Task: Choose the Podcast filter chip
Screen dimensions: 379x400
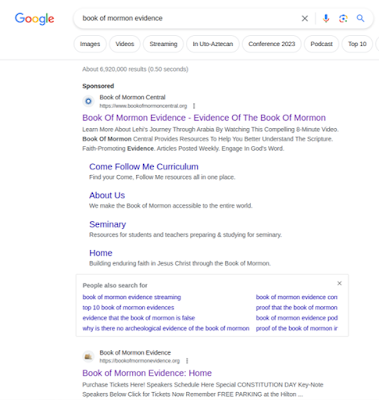Action: [x=321, y=44]
